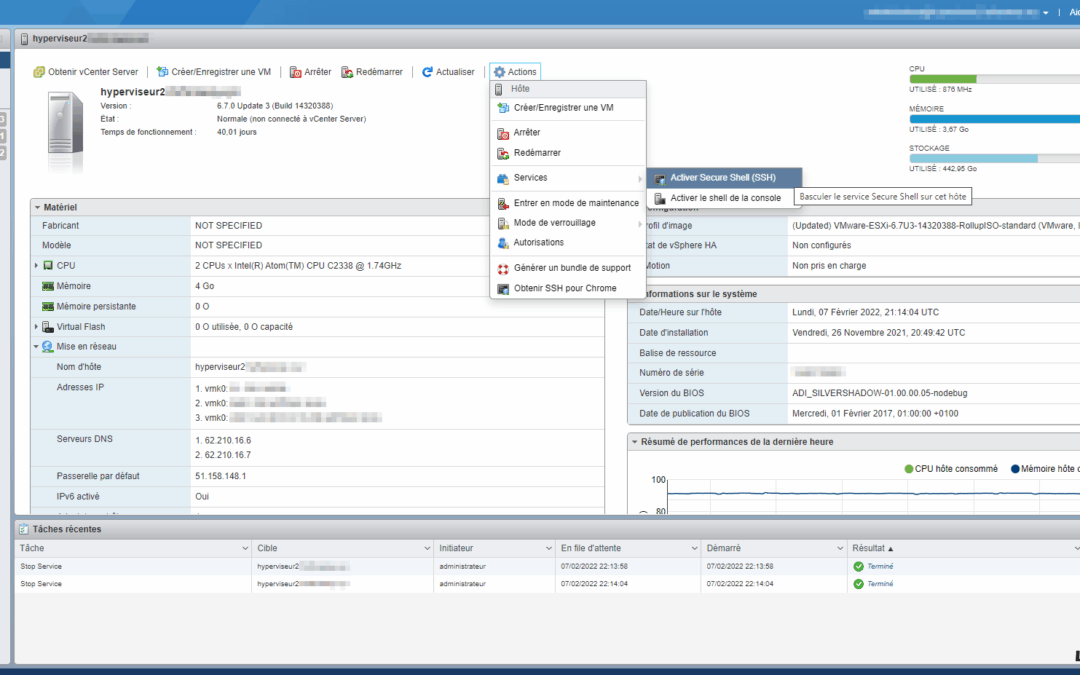Expand the CPU row

[x=37, y=265]
